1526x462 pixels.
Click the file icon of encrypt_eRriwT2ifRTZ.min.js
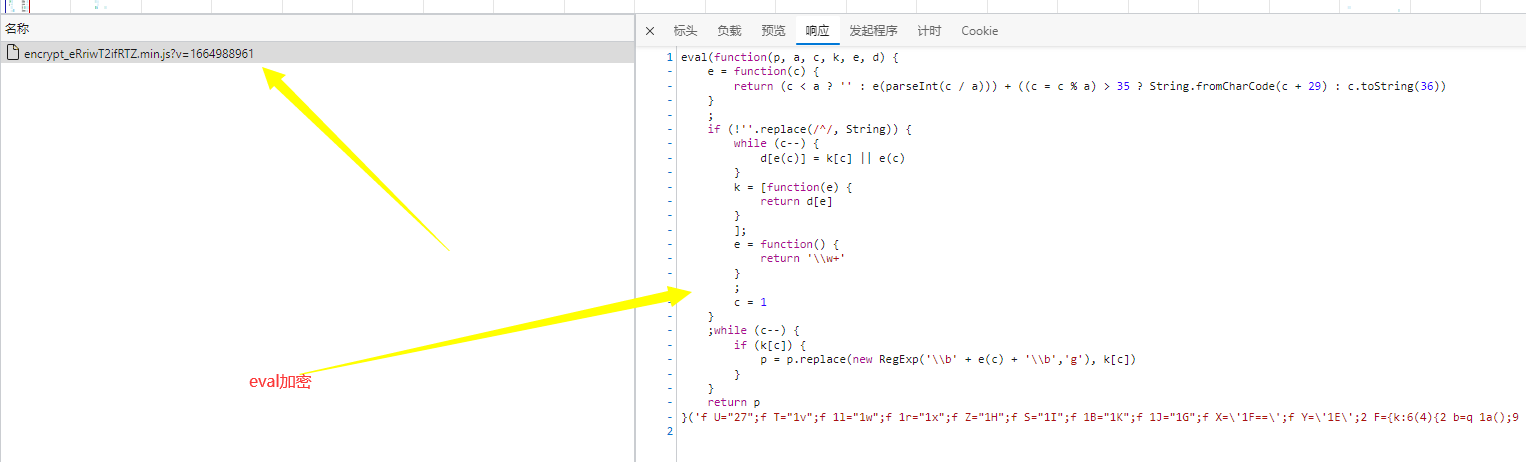14,53
